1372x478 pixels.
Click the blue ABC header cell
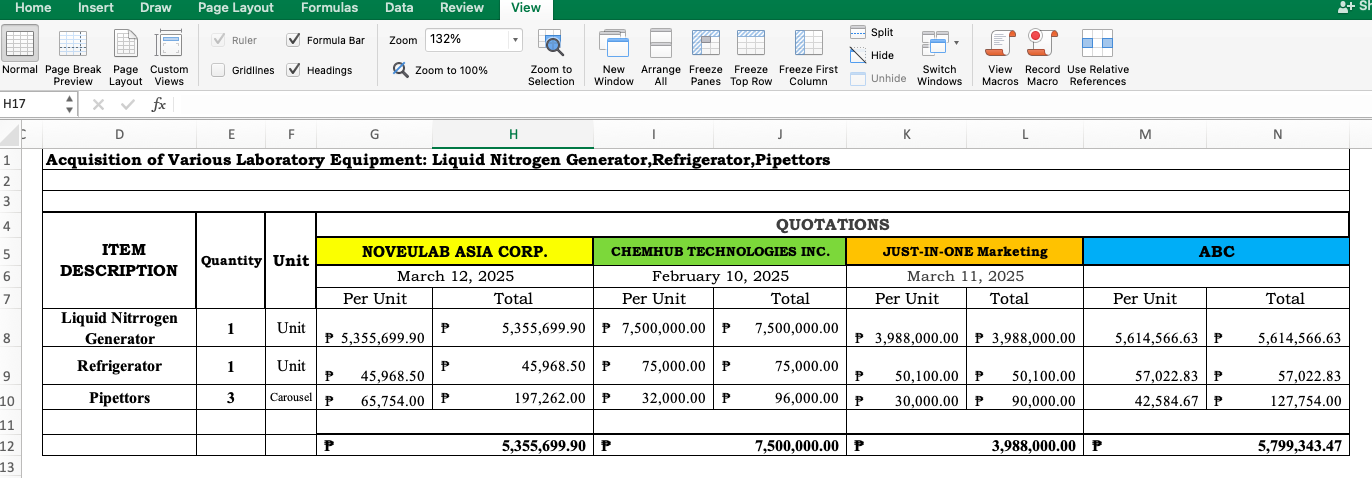coord(1216,251)
